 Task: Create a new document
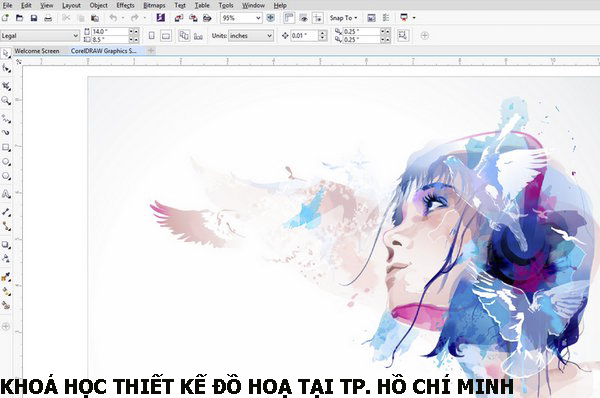[5, 18]
